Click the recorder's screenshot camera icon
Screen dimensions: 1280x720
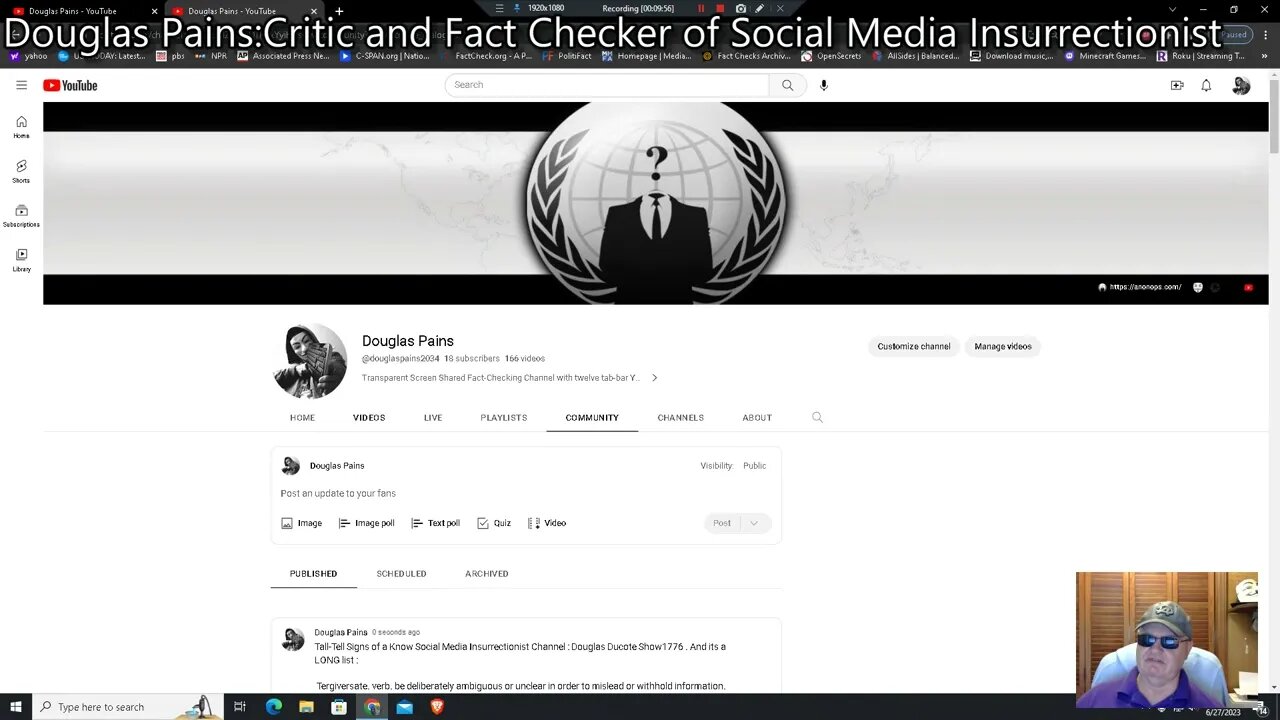[740, 8]
